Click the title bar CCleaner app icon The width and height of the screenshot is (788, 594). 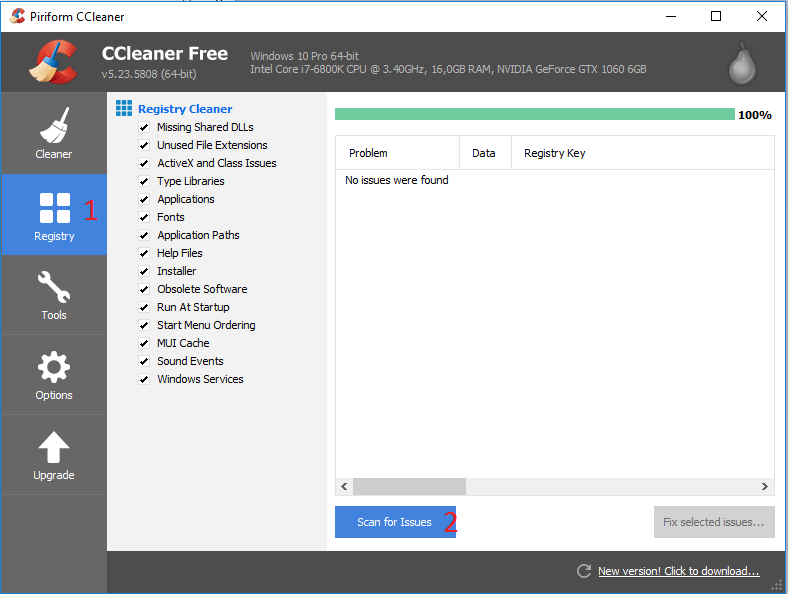[17, 16]
